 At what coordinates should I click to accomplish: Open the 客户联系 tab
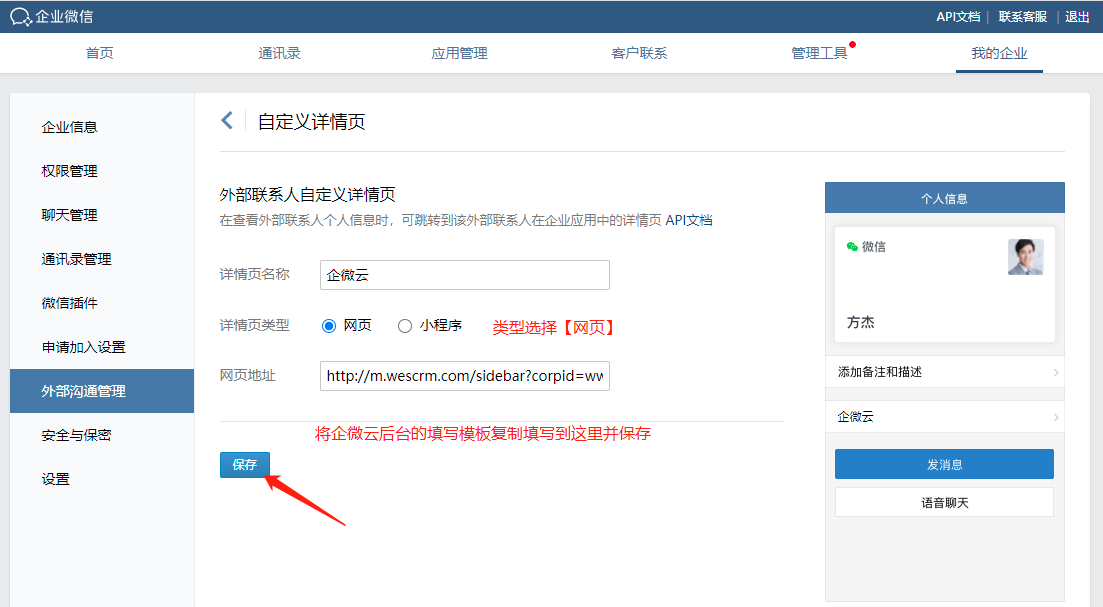tap(639, 53)
